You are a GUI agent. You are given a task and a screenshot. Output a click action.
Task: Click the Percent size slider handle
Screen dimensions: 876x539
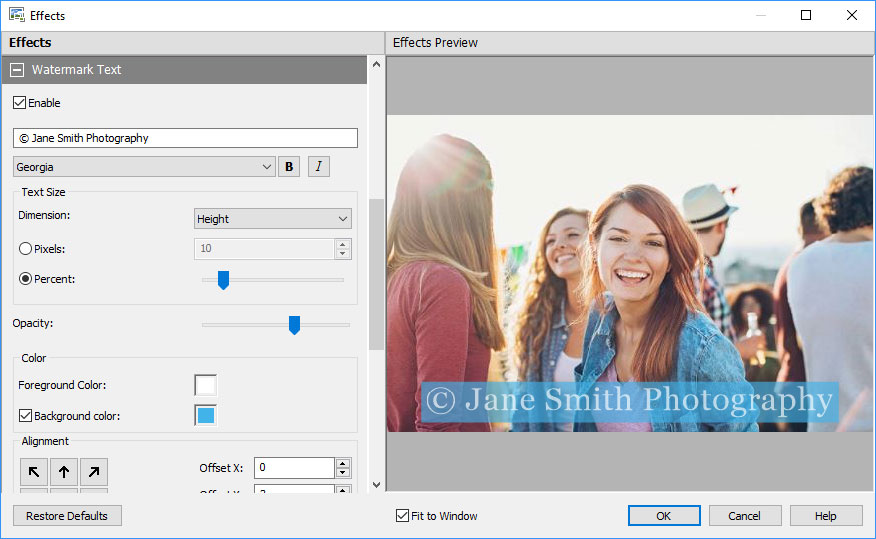[223, 280]
